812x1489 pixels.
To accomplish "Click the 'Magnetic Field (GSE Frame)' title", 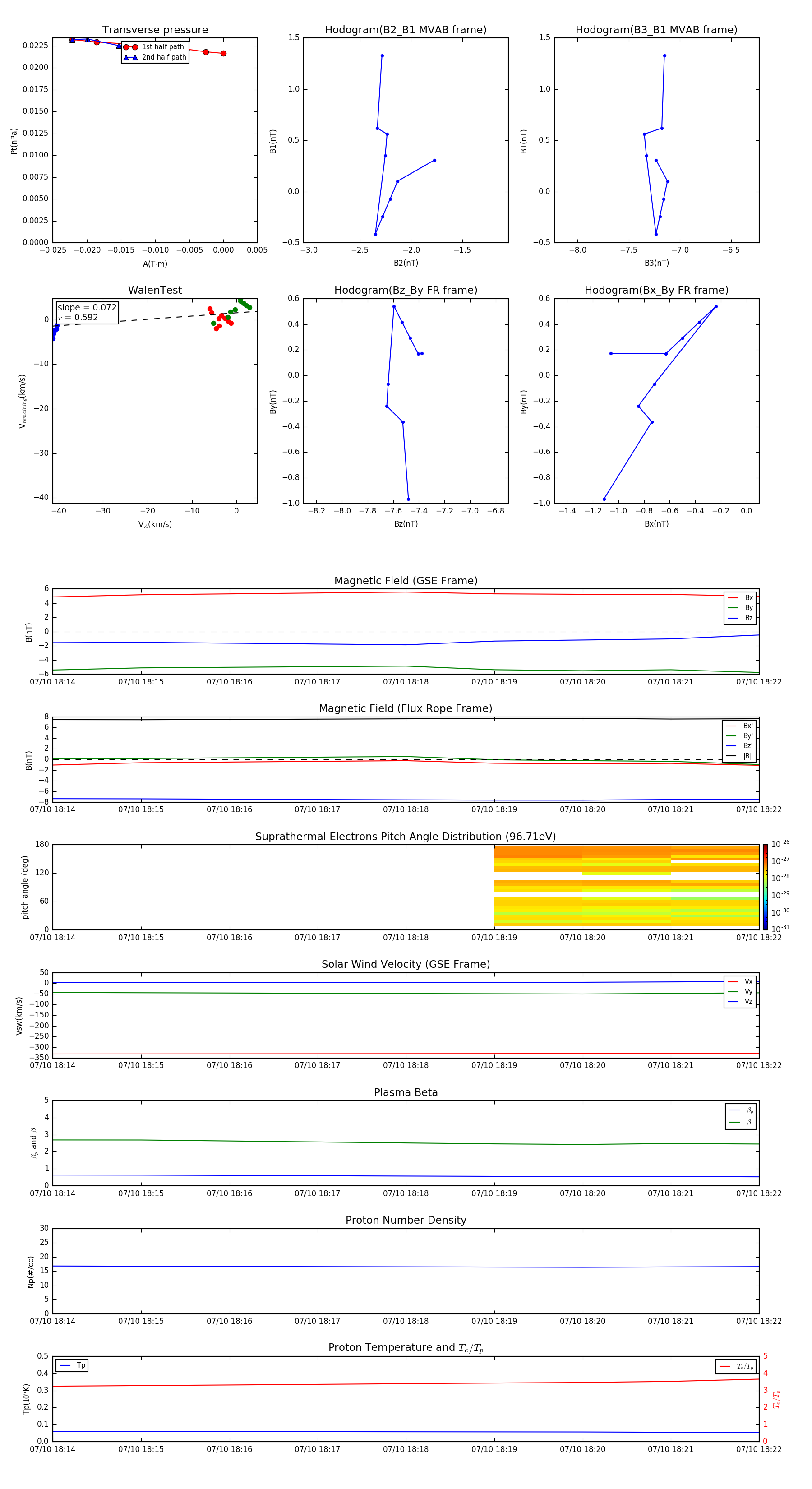I will point(406,581).
